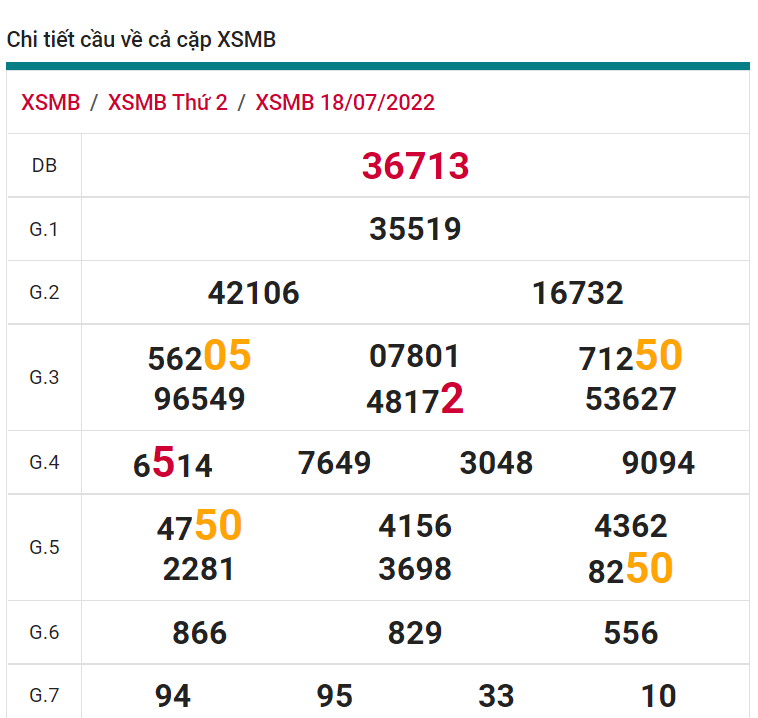758x718 pixels.
Task: Click G.7 number 94
Action: (x=173, y=695)
